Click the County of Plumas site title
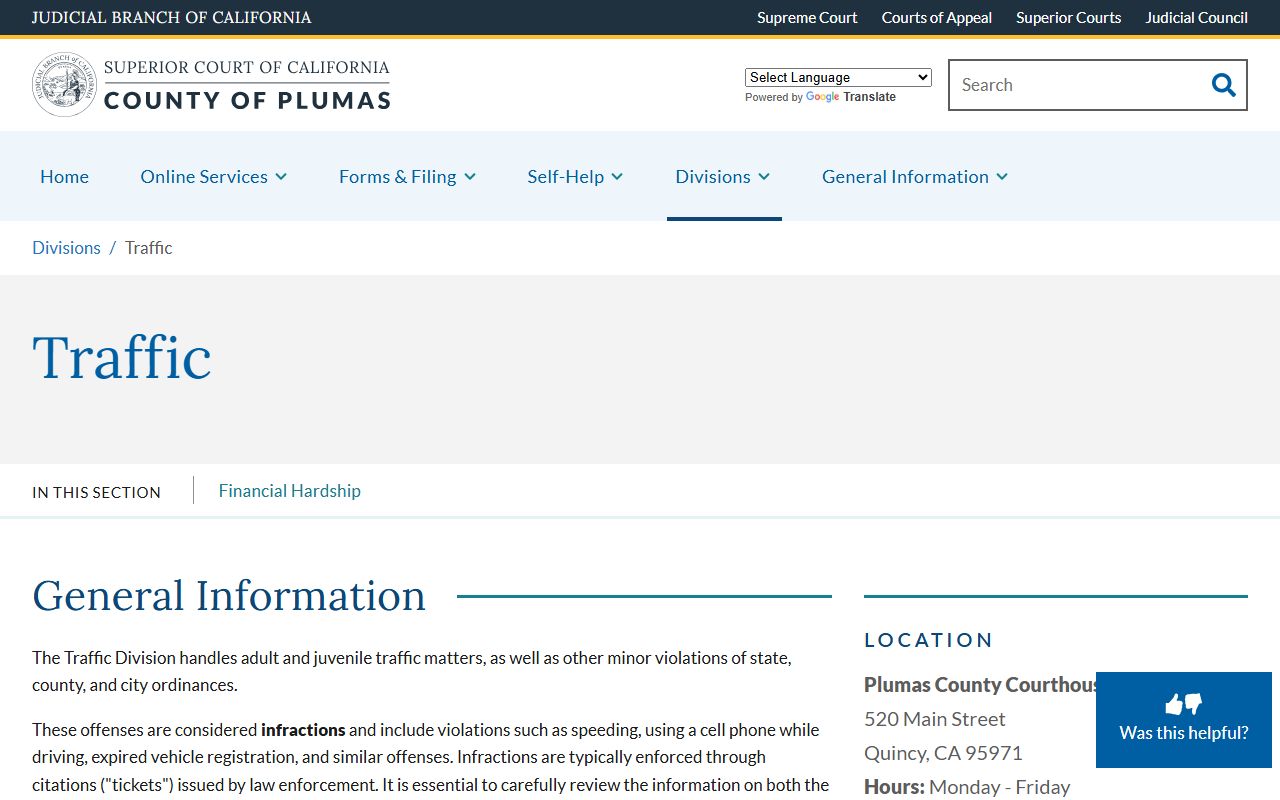The image size is (1280, 800). [247, 100]
